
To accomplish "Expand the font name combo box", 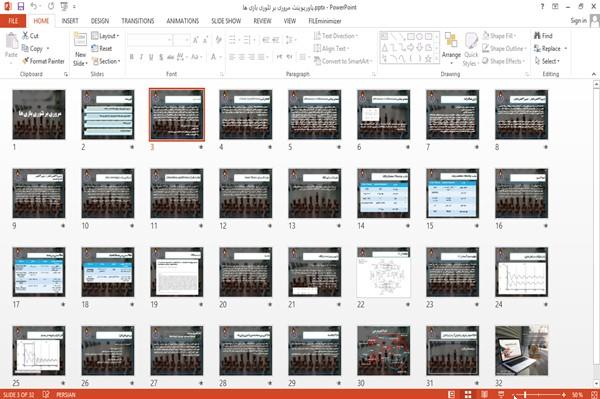I will click(x=169, y=40).
